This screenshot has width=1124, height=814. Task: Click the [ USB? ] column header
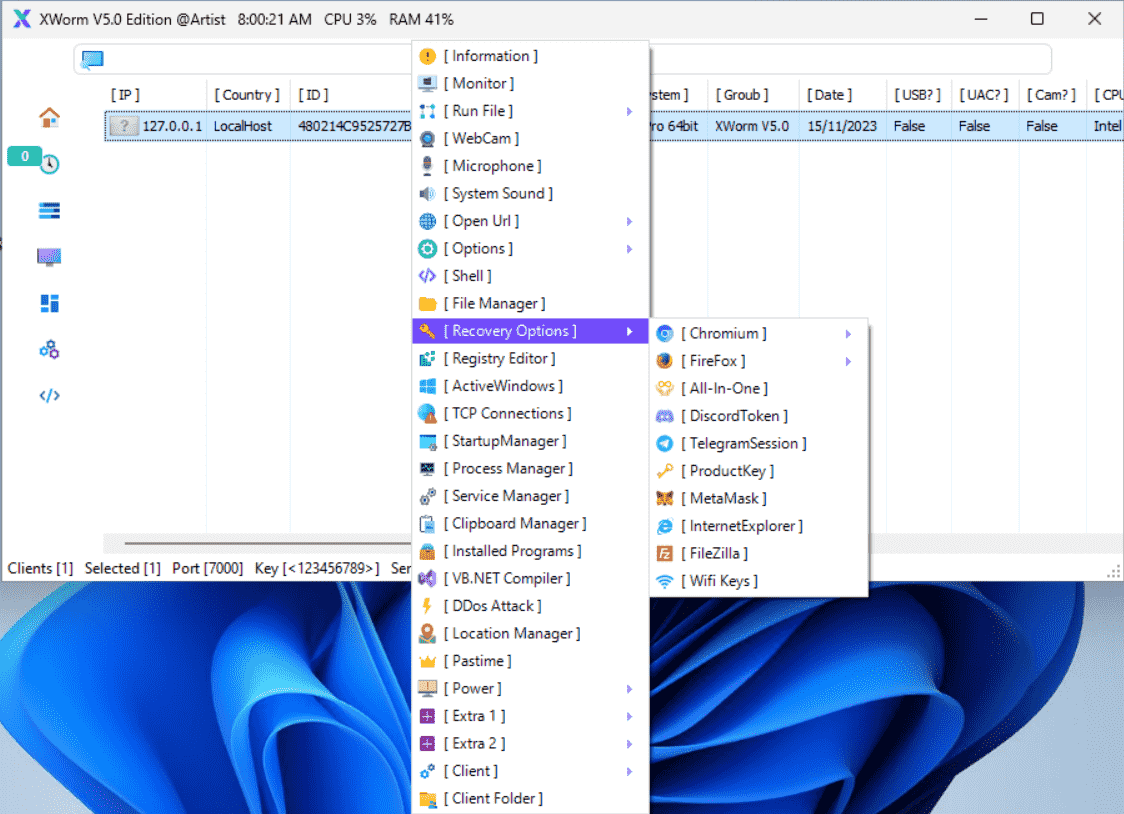click(917, 95)
